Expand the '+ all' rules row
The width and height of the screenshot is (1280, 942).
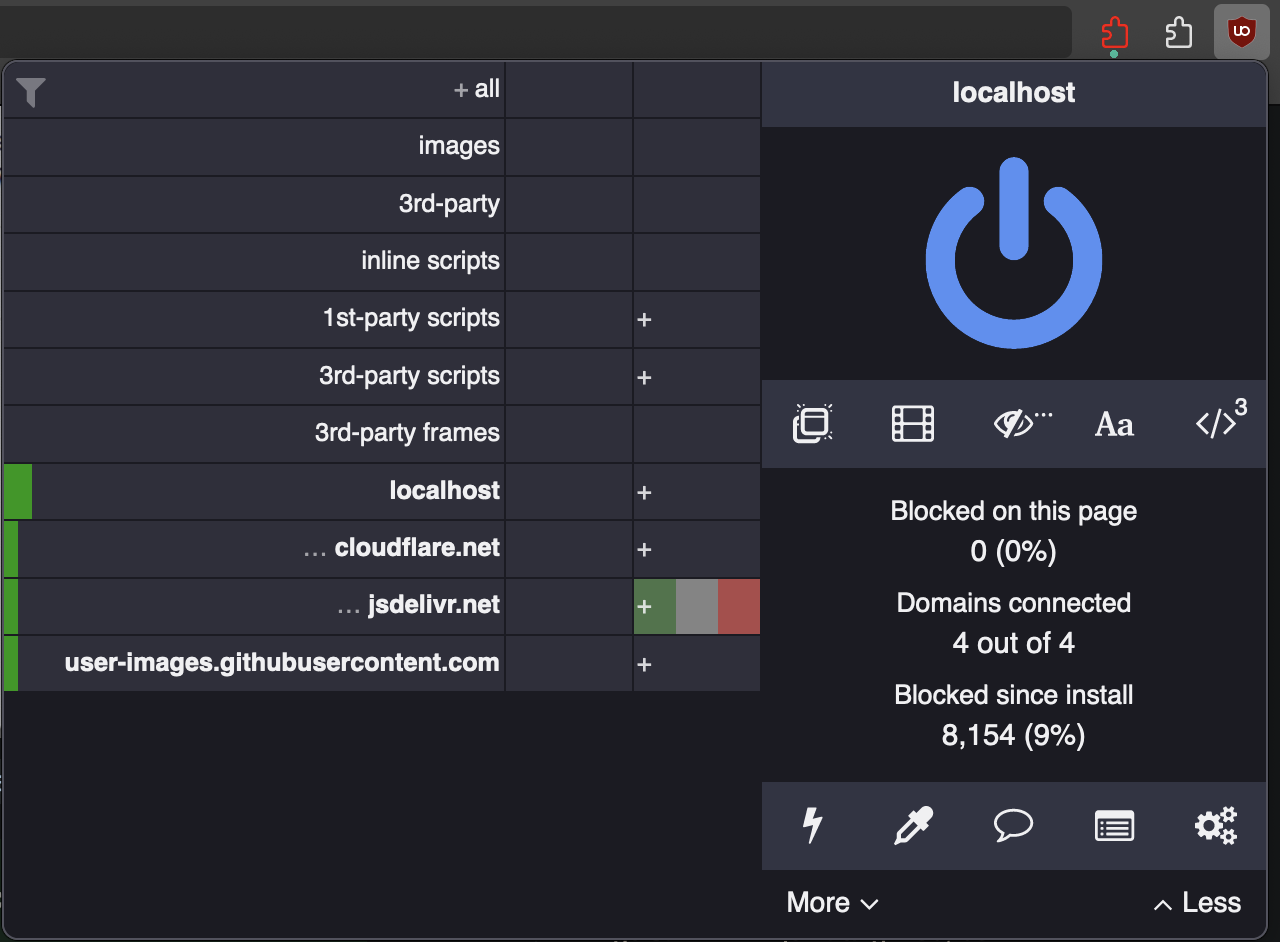[477, 90]
